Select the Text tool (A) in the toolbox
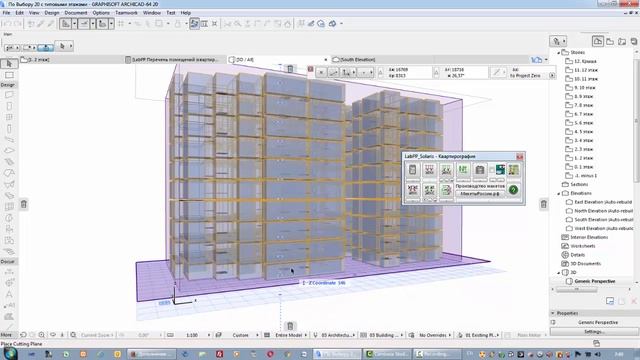Screen dimensions: 640x360 pyautogui.click(x=9, y=294)
